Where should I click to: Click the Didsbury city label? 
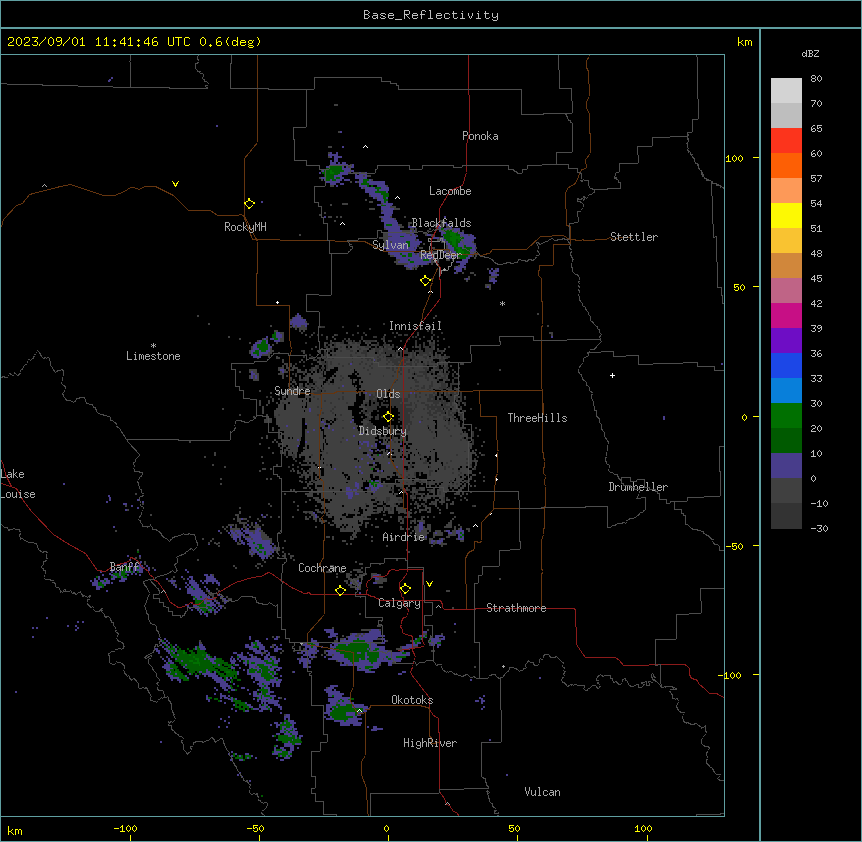(x=383, y=431)
